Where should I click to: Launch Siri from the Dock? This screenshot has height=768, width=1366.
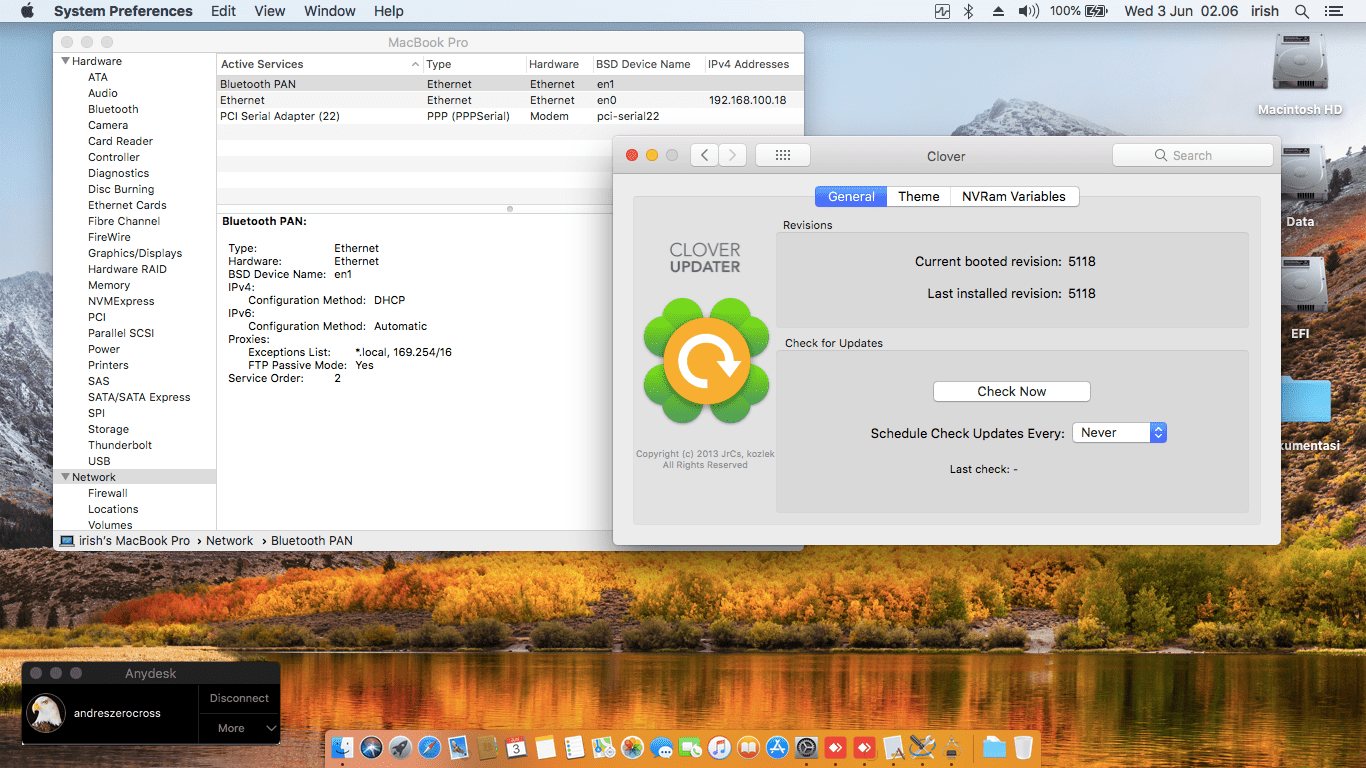click(372, 747)
